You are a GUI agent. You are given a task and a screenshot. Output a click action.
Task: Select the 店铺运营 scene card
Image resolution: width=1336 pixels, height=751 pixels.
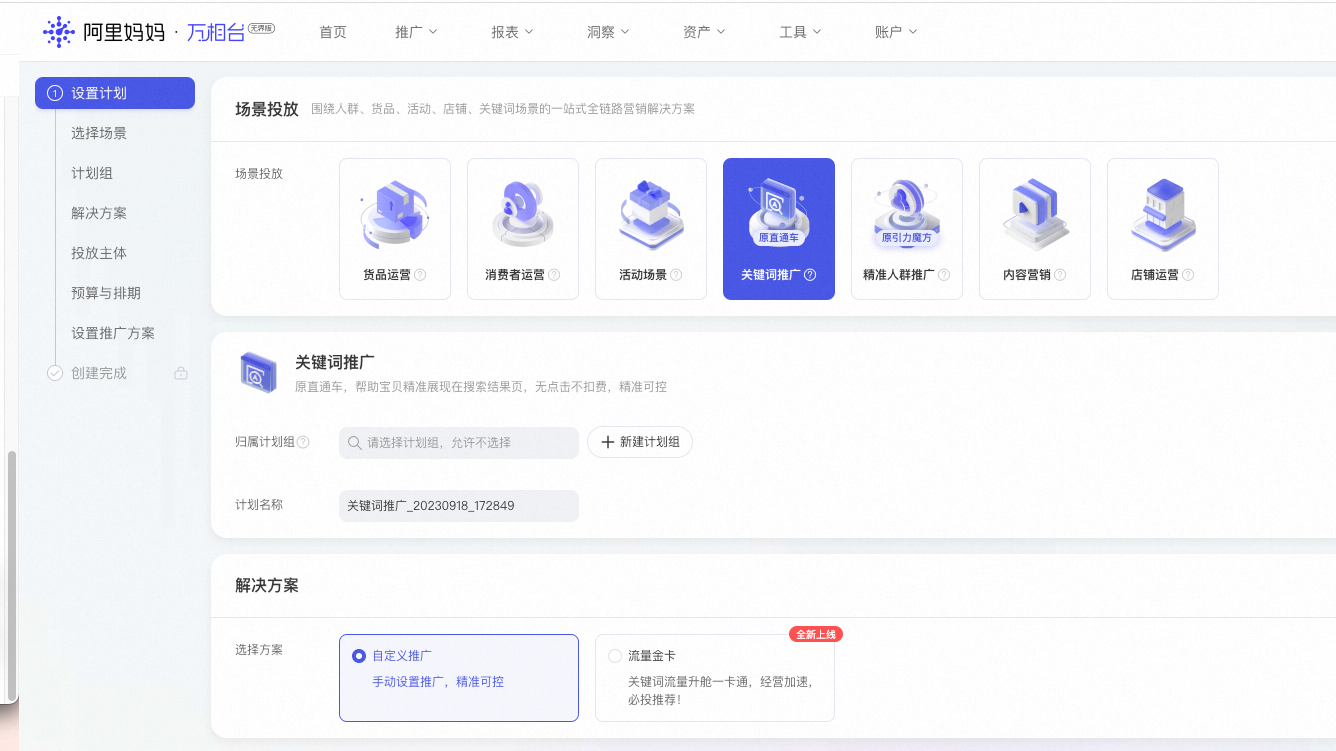pyautogui.click(x=1163, y=229)
